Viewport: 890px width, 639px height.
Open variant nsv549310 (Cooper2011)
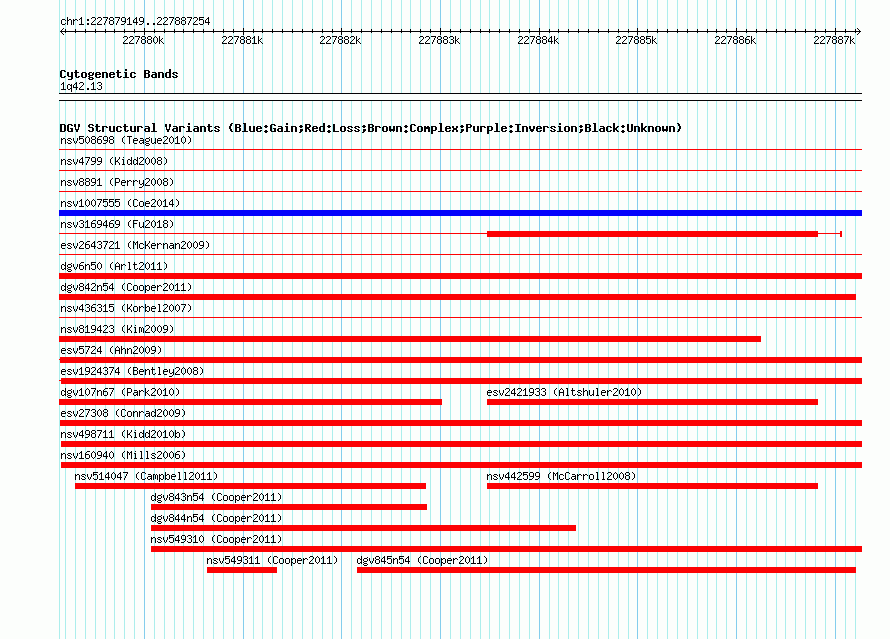click(x=216, y=539)
